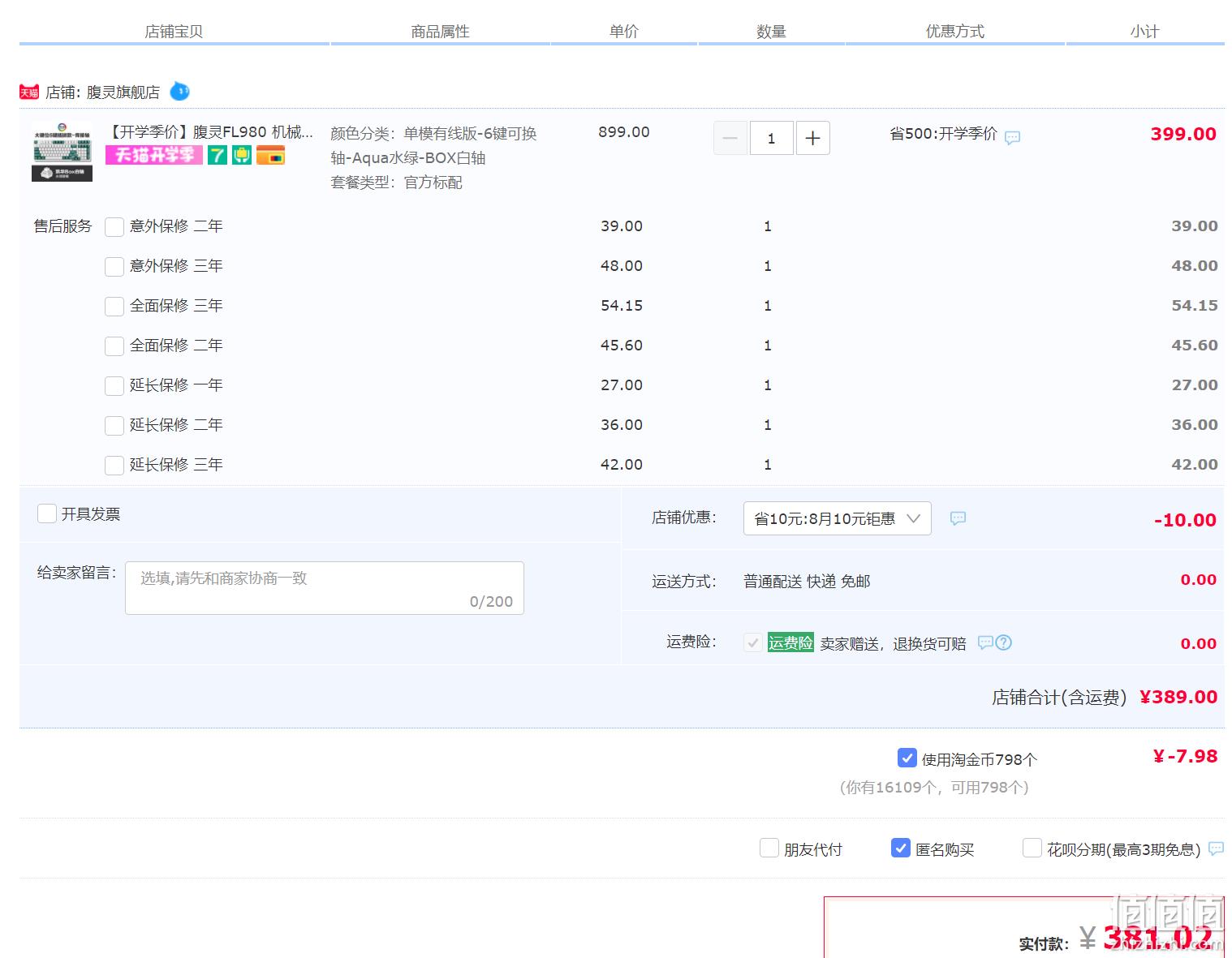The width and height of the screenshot is (1232, 958).
Task: Check 全面保修 二年 service option
Action: pyautogui.click(x=114, y=346)
